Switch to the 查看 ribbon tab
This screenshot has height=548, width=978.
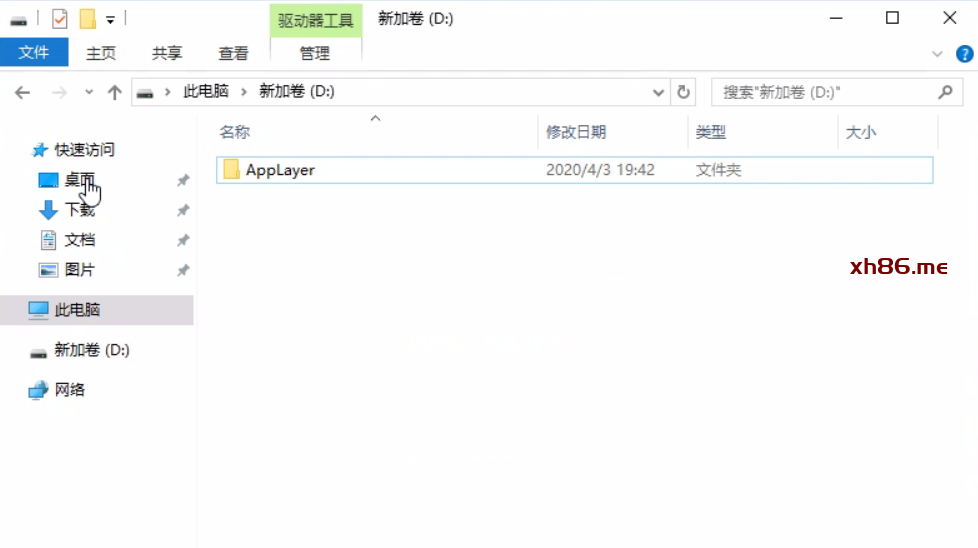(x=233, y=53)
